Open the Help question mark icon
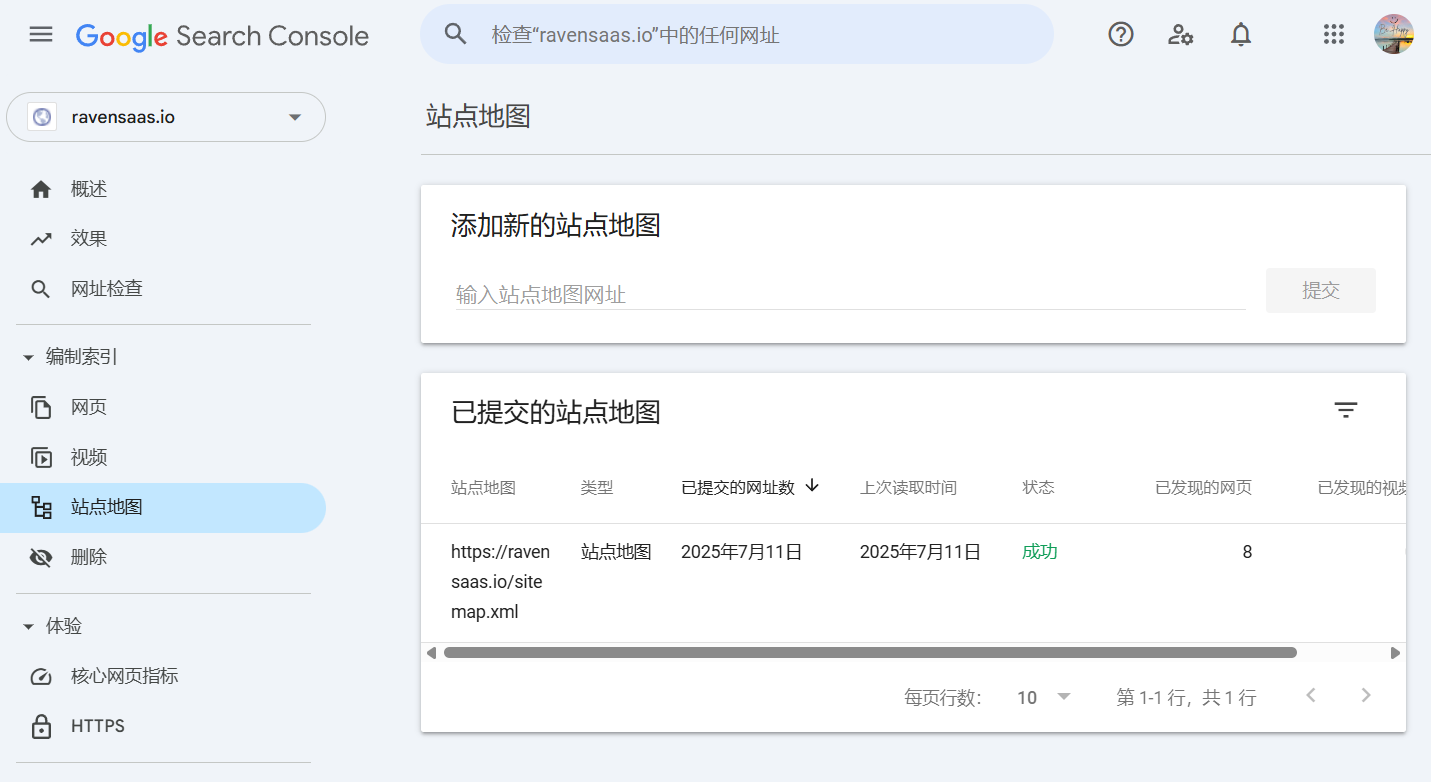Screen dimensions: 1431x782 click(x=1121, y=35)
